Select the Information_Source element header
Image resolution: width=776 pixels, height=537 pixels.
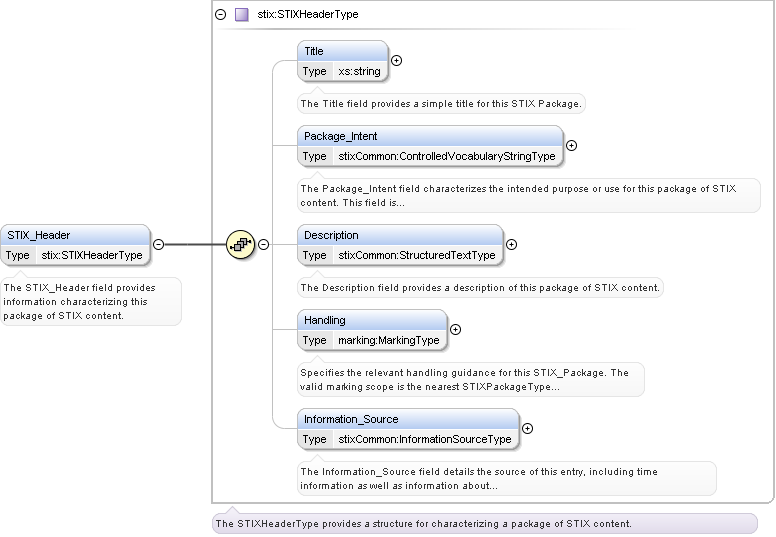(x=408, y=419)
